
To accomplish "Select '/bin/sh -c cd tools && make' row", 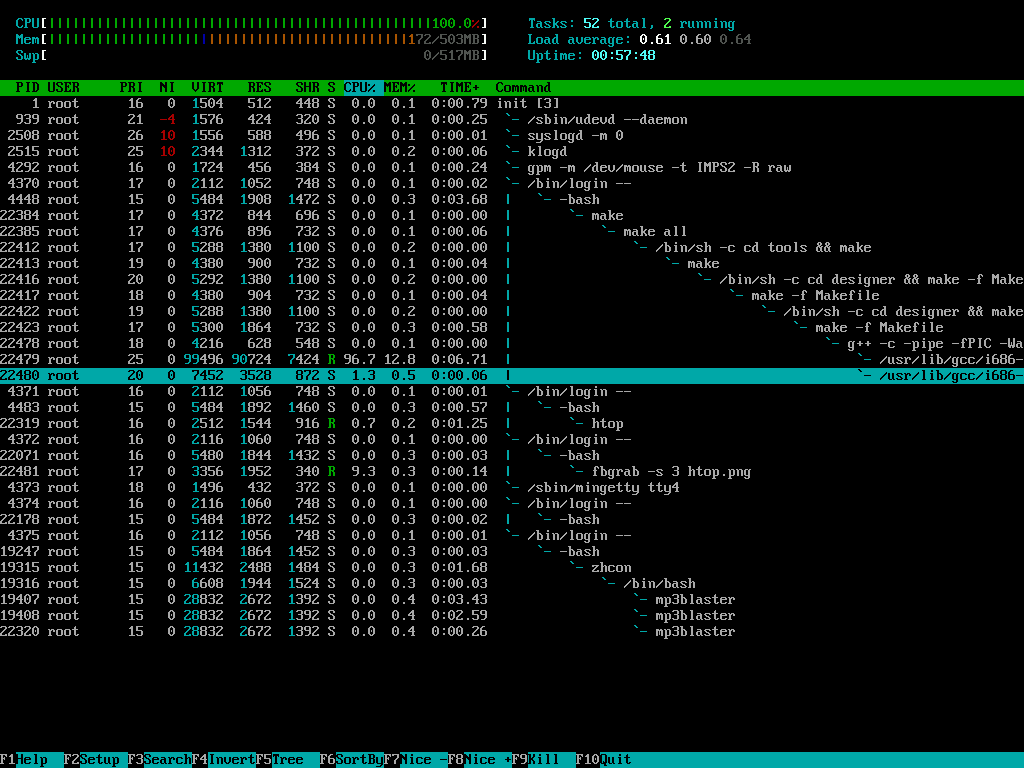I will [512, 248].
